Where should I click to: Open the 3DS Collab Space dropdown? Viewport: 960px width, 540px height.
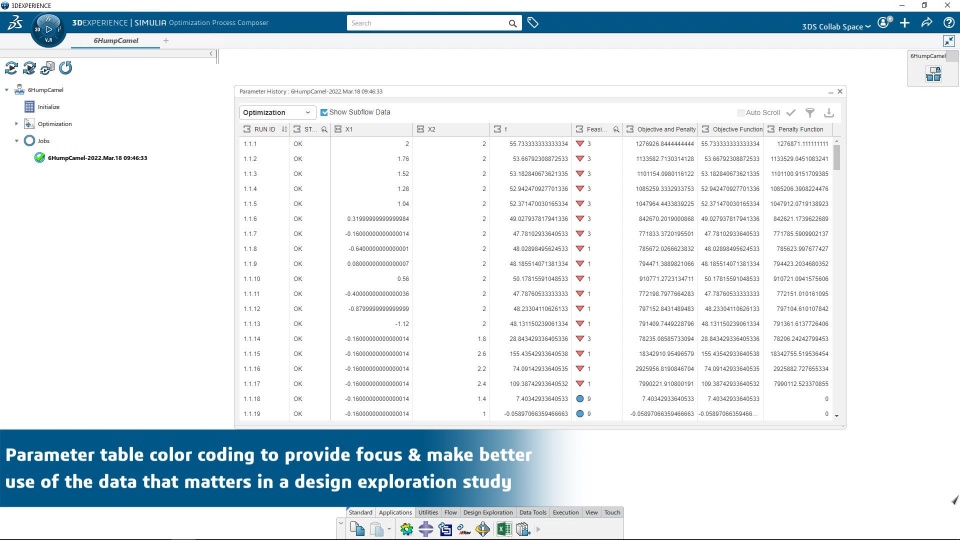point(836,26)
